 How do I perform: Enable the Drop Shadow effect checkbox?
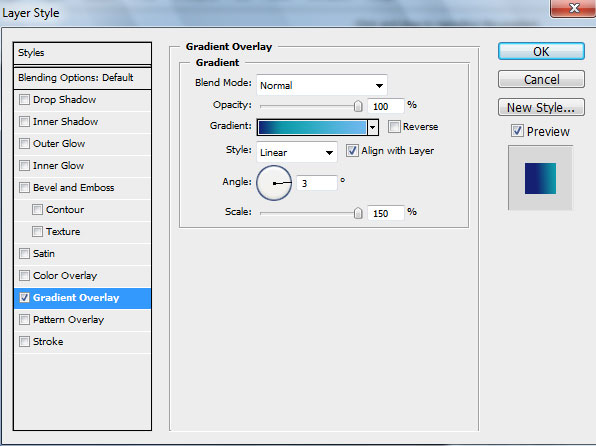[x=24, y=100]
